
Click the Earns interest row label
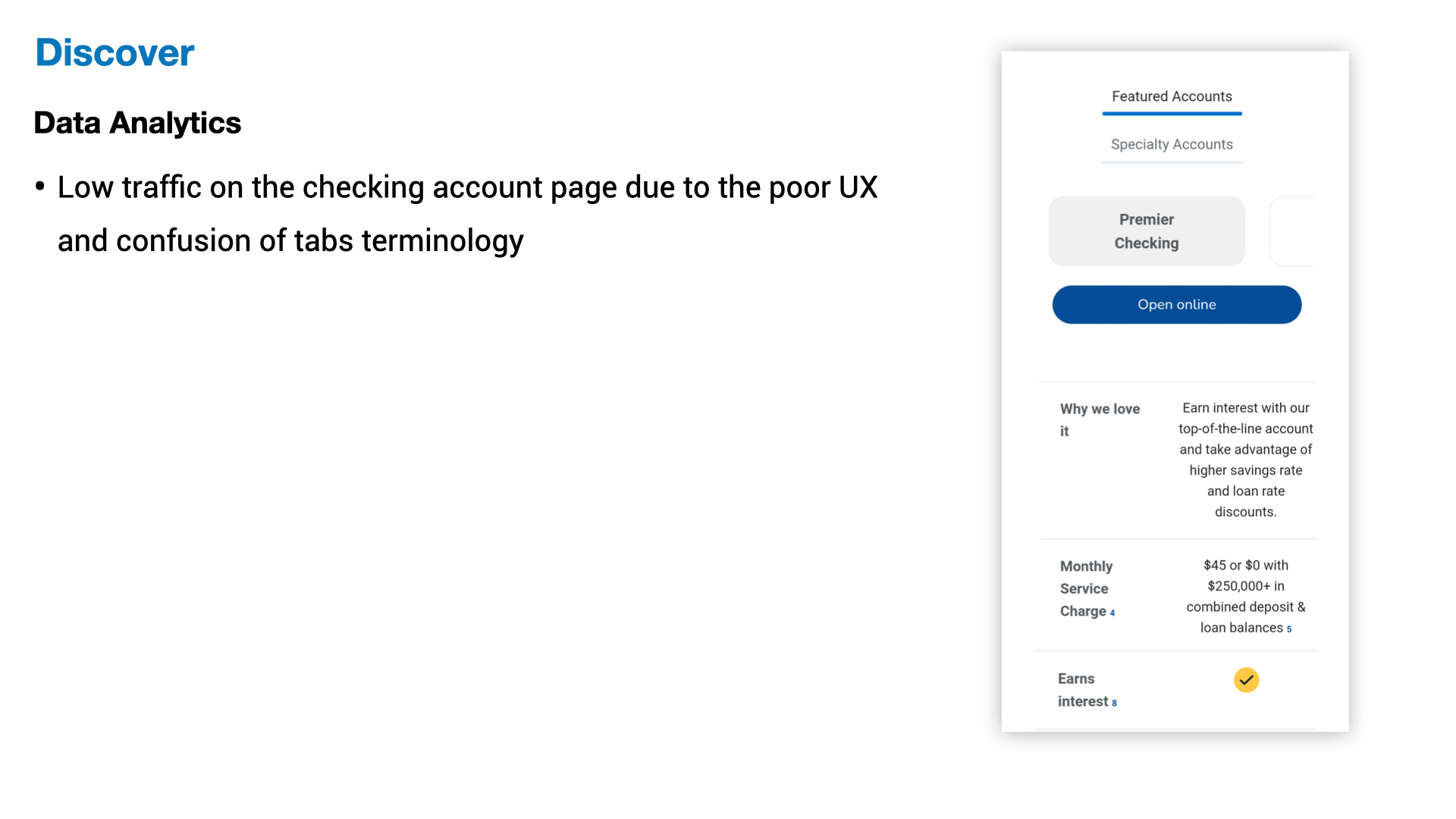click(1081, 690)
